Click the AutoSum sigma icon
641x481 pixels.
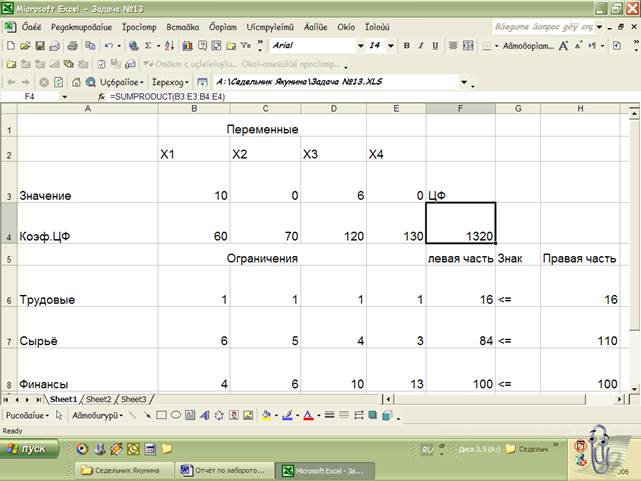pyautogui.click(x=148, y=46)
